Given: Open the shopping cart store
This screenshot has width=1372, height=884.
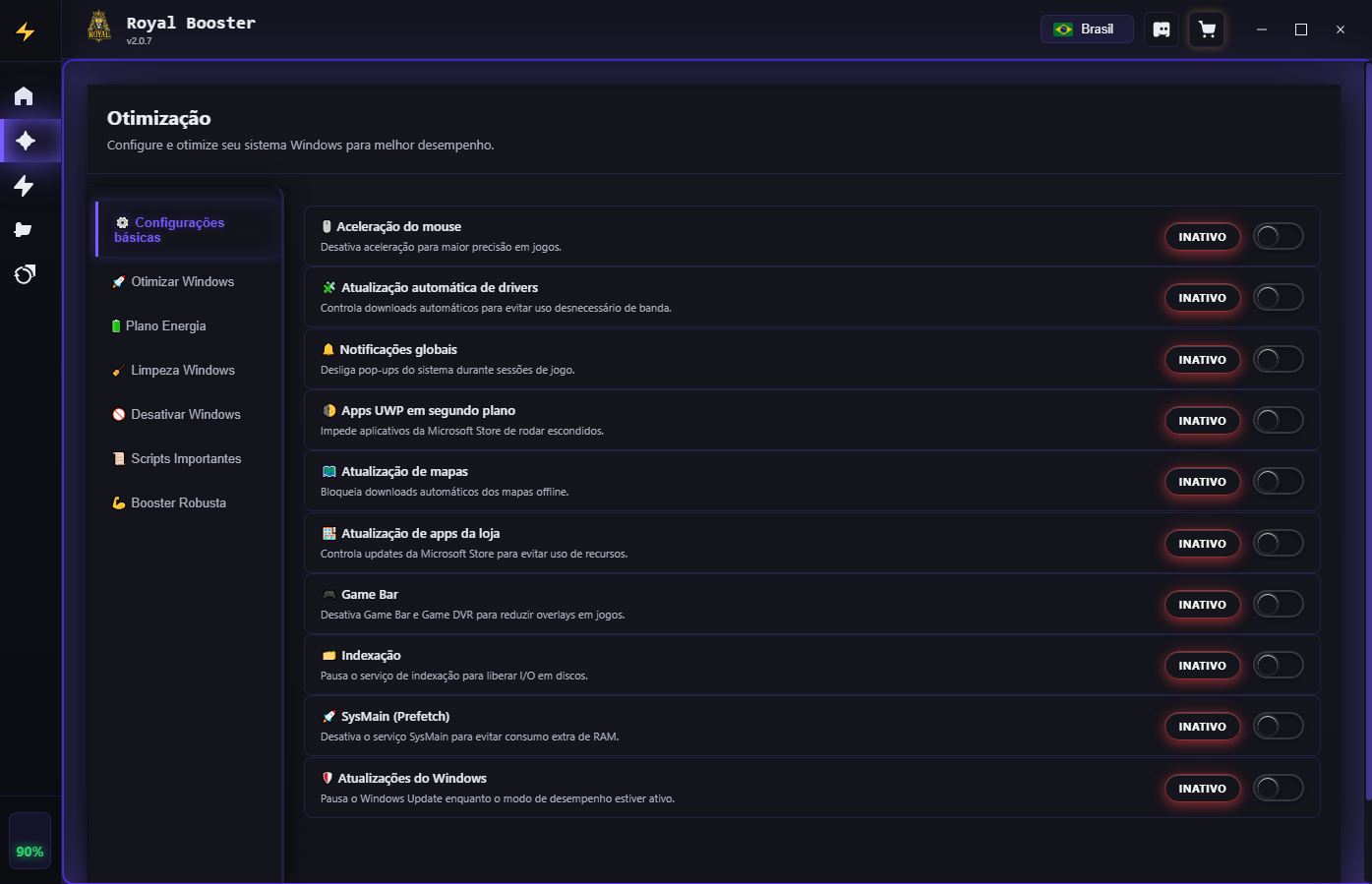Looking at the screenshot, I should pos(1207,29).
